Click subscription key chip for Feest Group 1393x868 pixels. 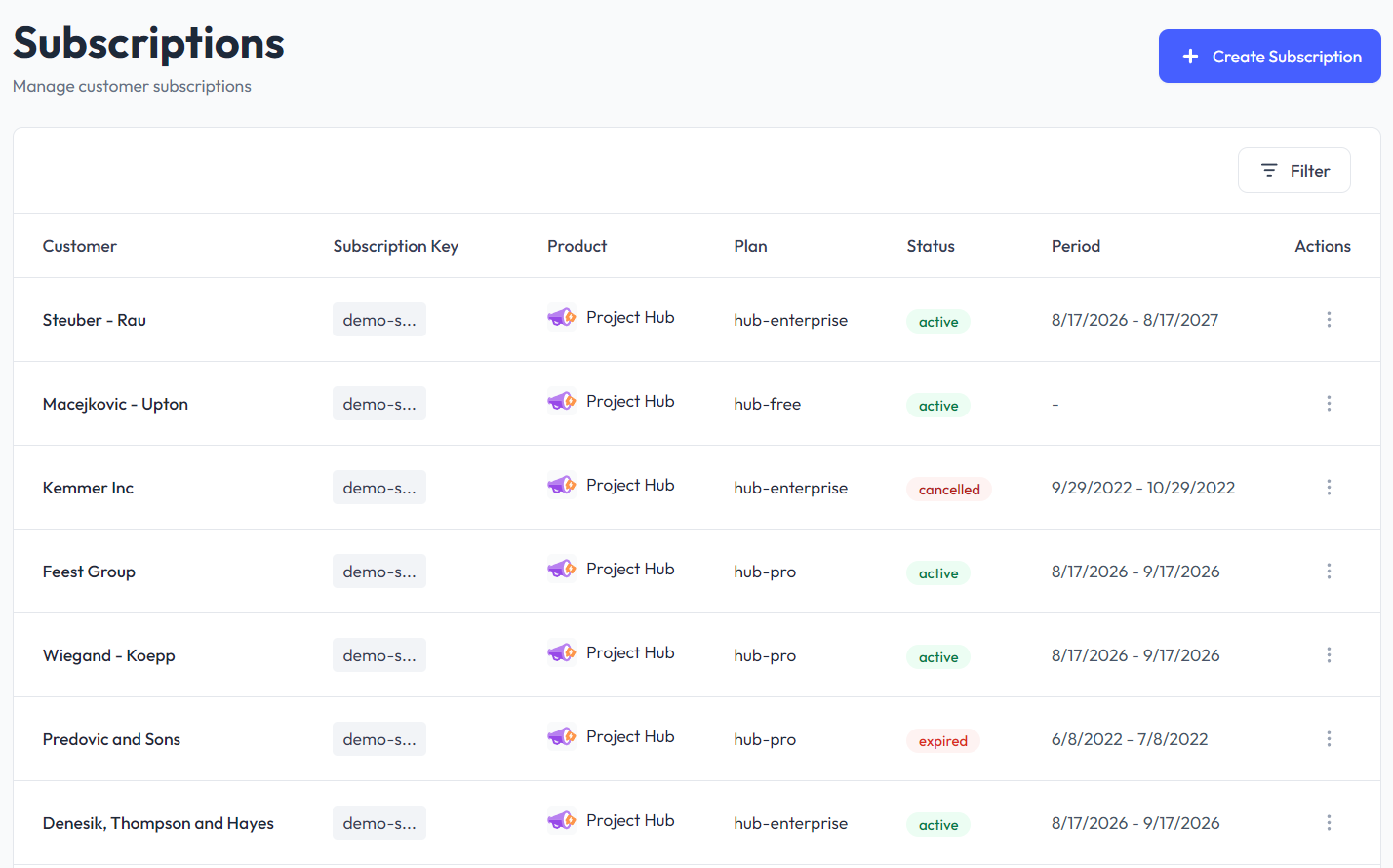click(379, 572)
